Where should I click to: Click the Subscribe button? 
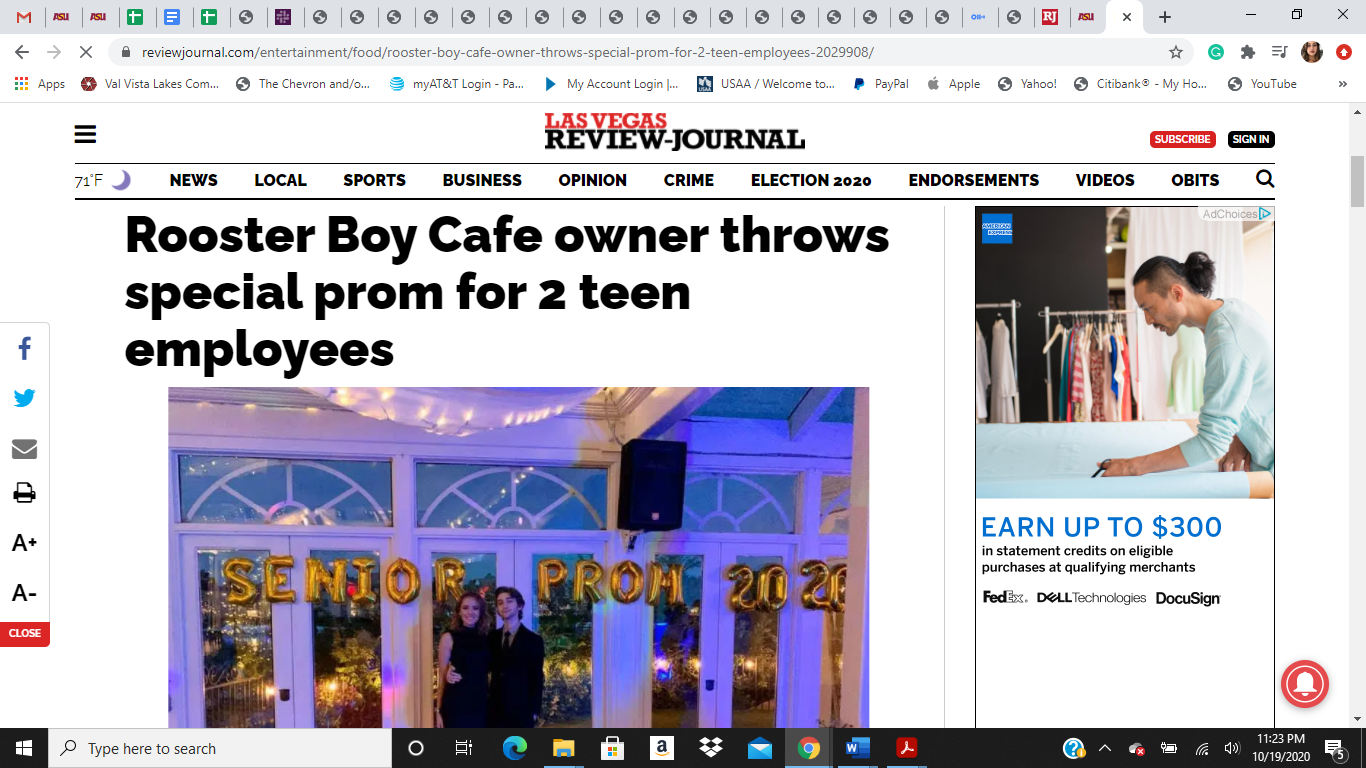click(x=1182, y=139)
